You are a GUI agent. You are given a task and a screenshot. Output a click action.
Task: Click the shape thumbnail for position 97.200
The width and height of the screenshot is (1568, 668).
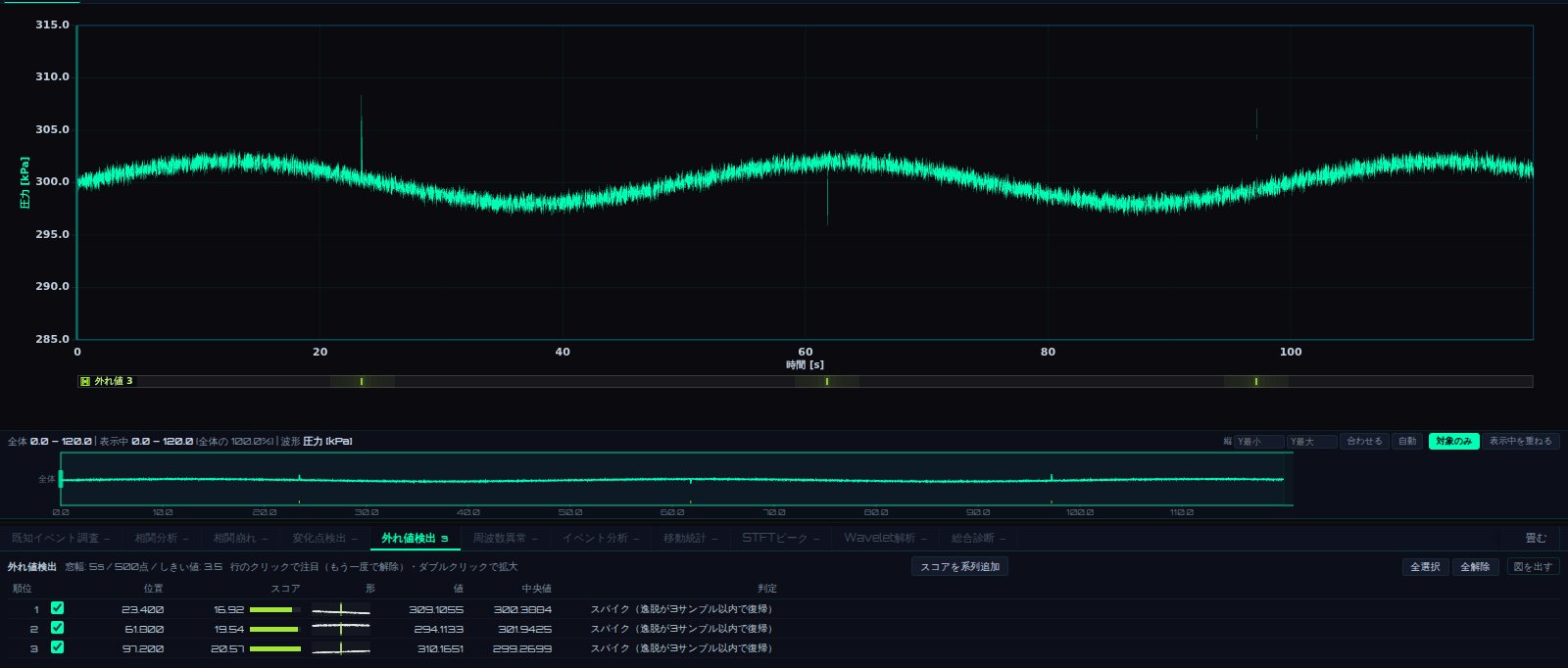[x=341, y=648]
